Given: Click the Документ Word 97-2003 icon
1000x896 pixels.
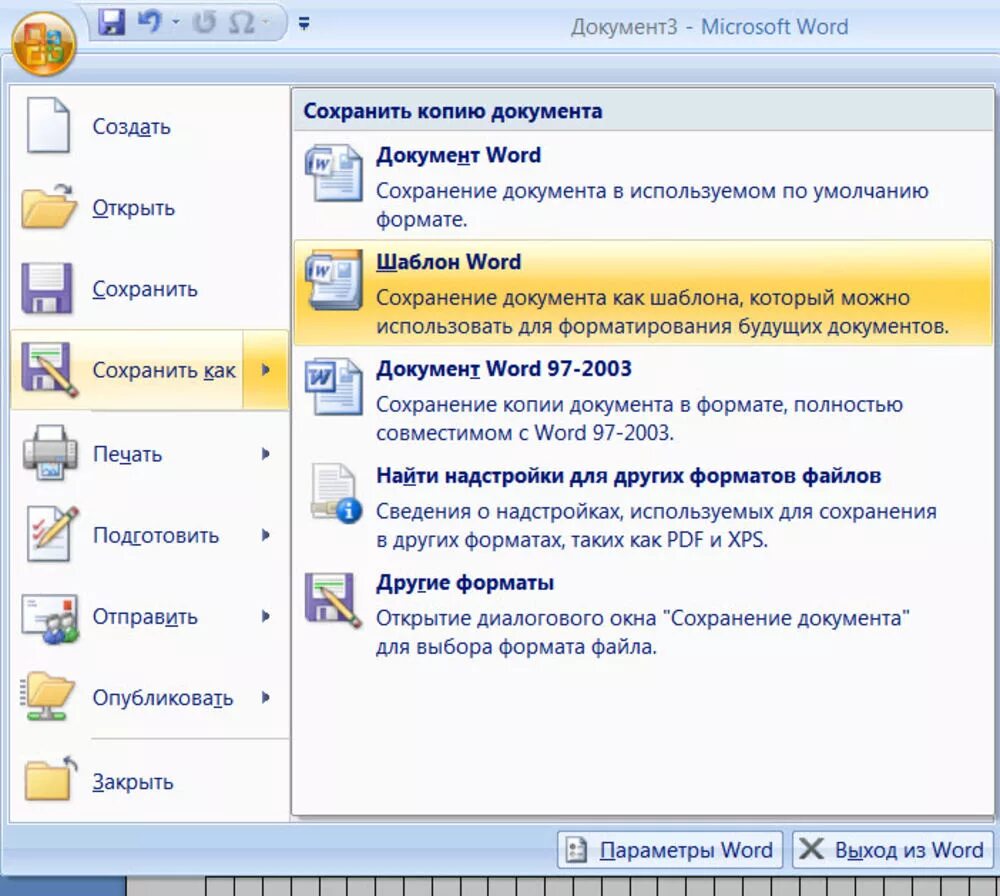Looking at the screenshot, I should click(x=334, y=386).
